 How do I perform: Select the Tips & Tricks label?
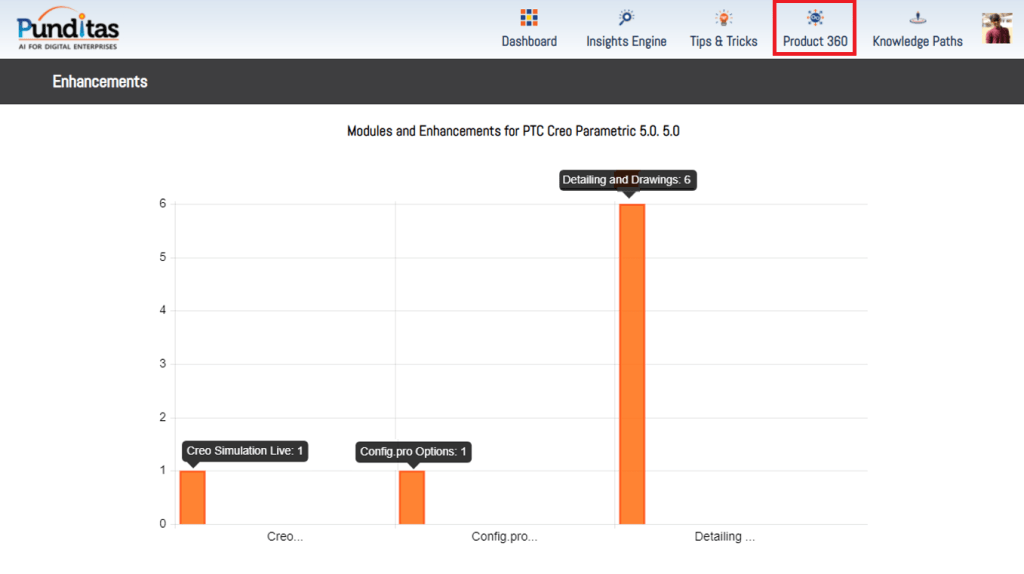[723, 41]
